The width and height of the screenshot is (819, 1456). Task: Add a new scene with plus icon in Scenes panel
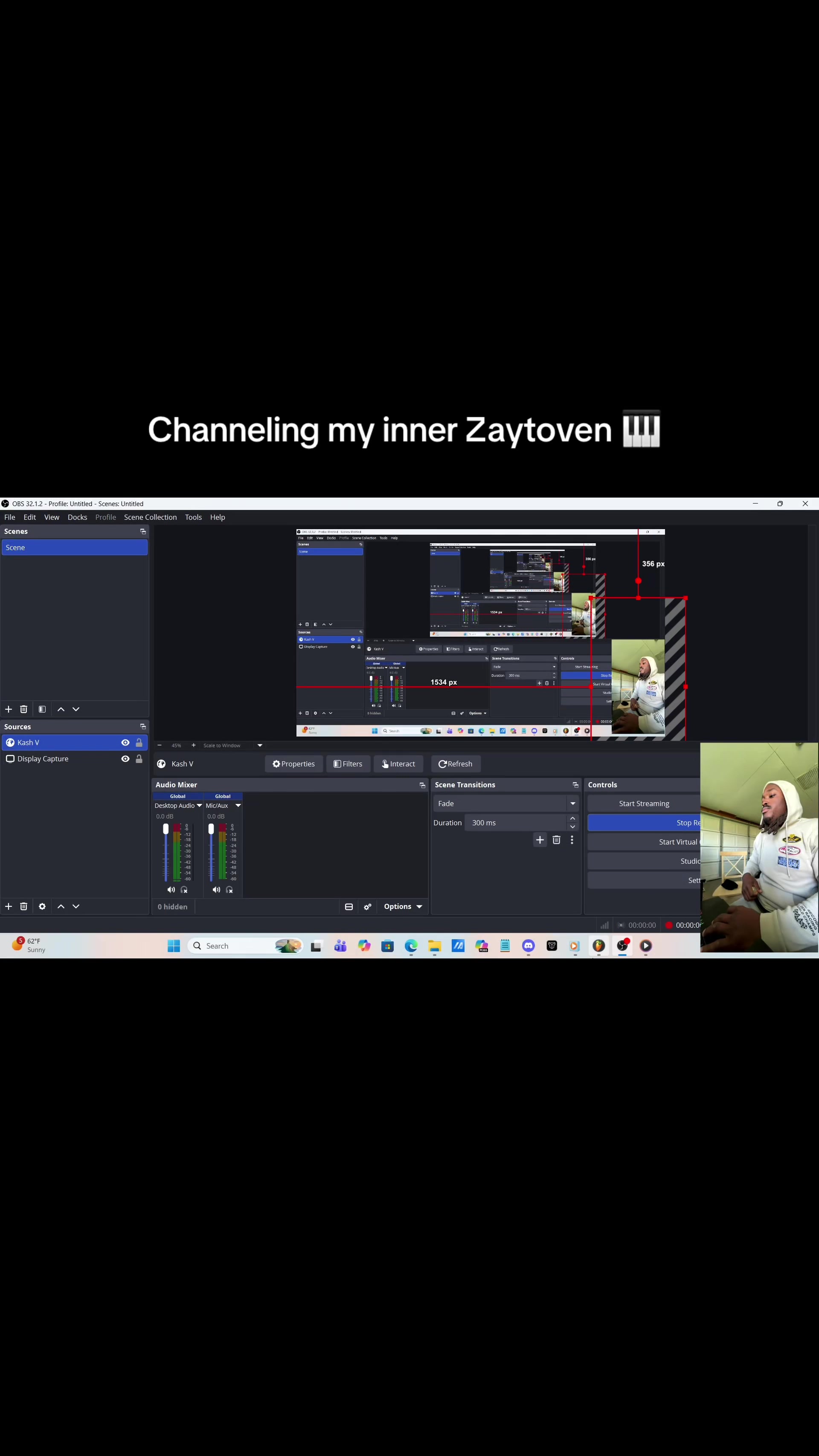click(9, 709)
